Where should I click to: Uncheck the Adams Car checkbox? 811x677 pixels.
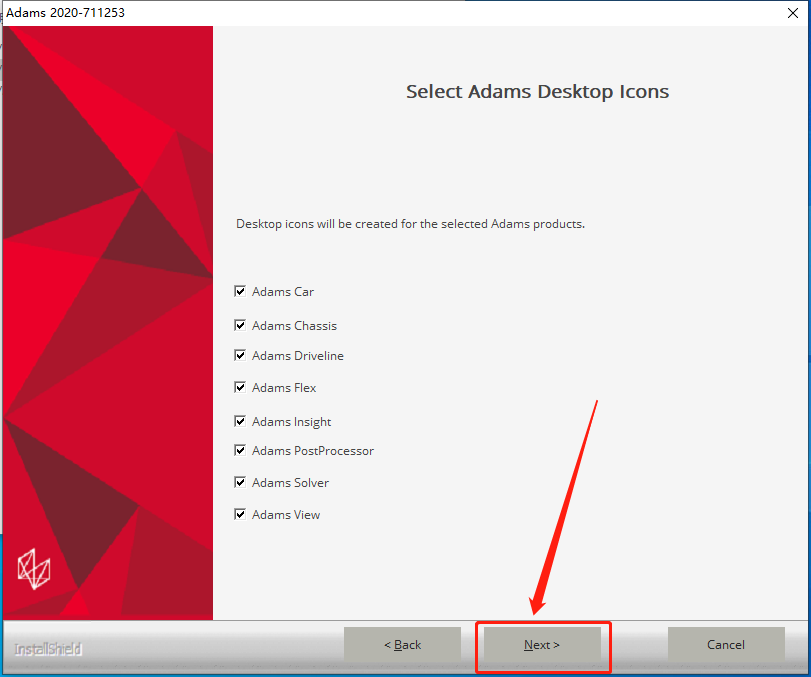point(240,291)
